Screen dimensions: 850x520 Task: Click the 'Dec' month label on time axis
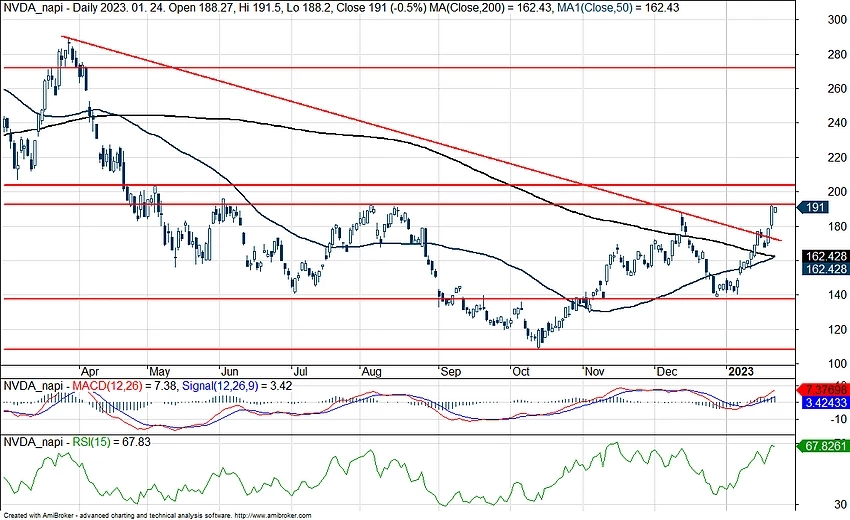tap(666, 372)
